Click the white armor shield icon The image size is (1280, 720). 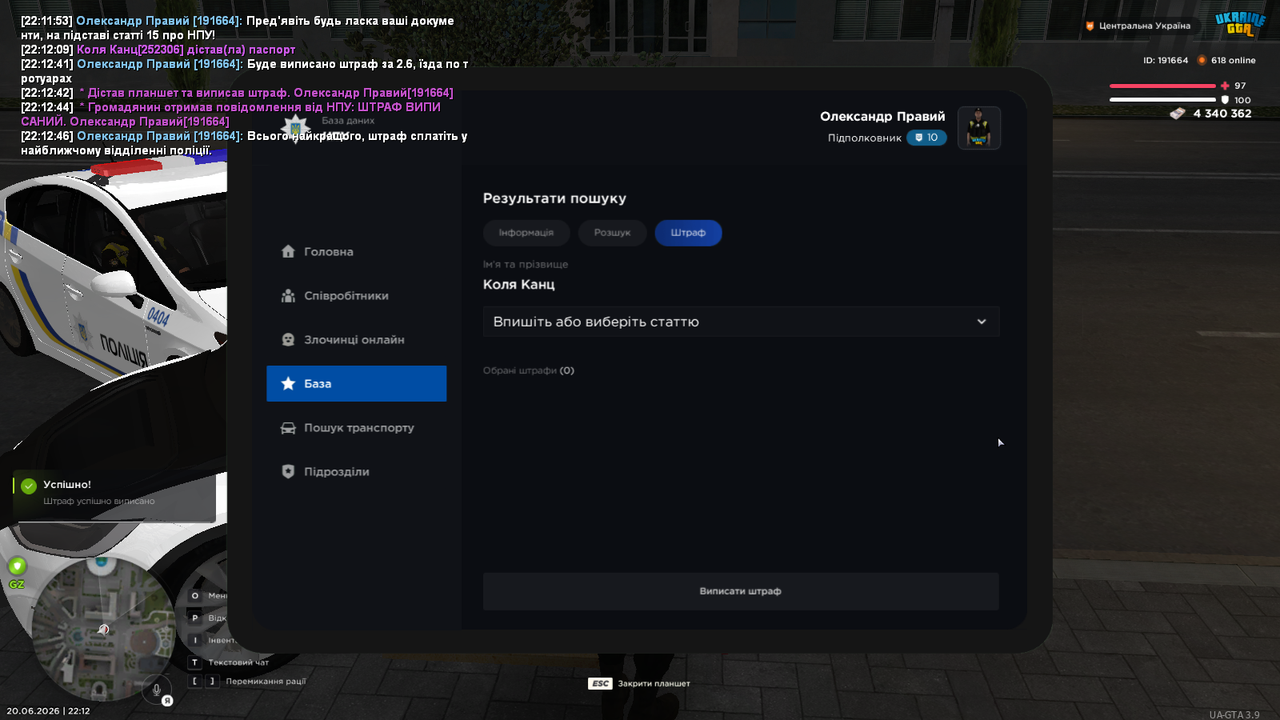pos(1225,100)
